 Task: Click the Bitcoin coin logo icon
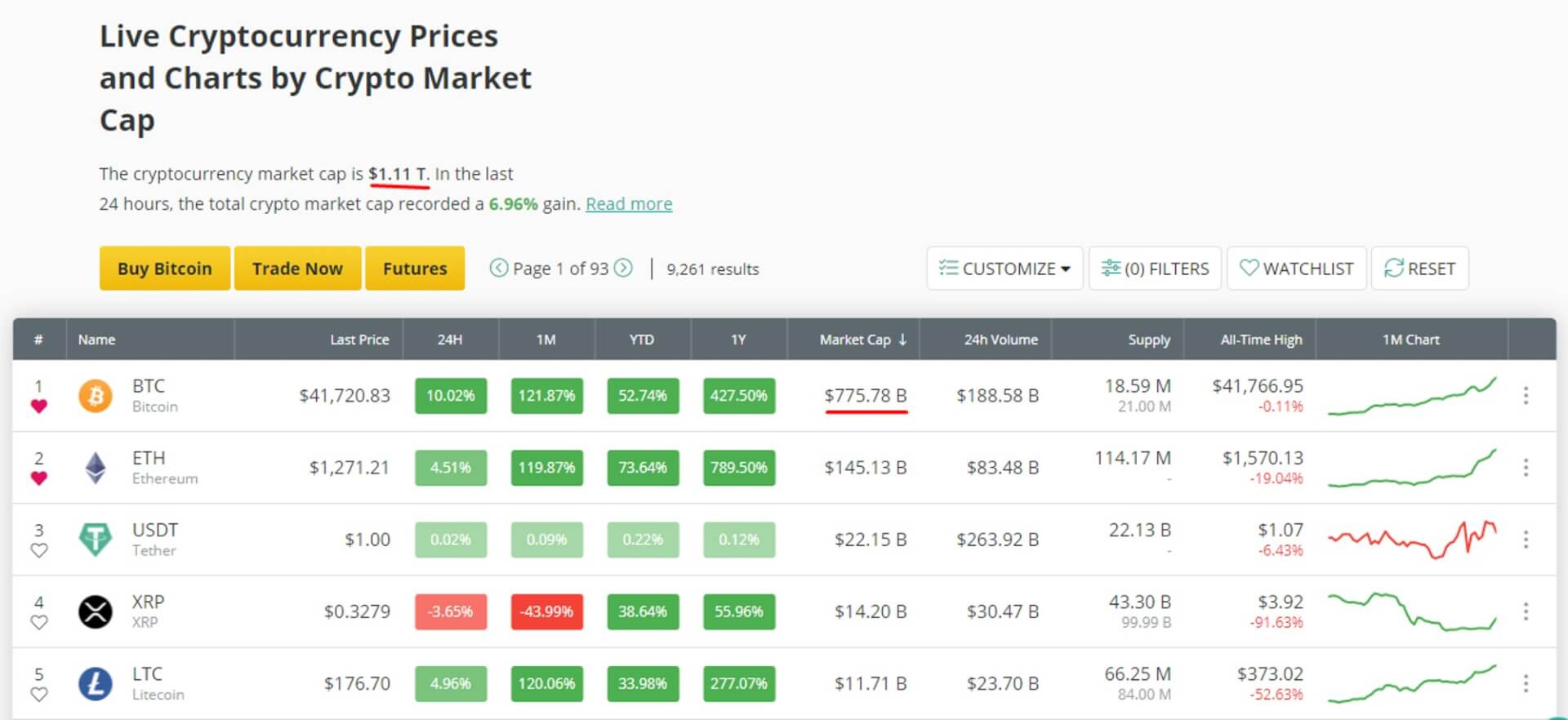coord(96,396)
